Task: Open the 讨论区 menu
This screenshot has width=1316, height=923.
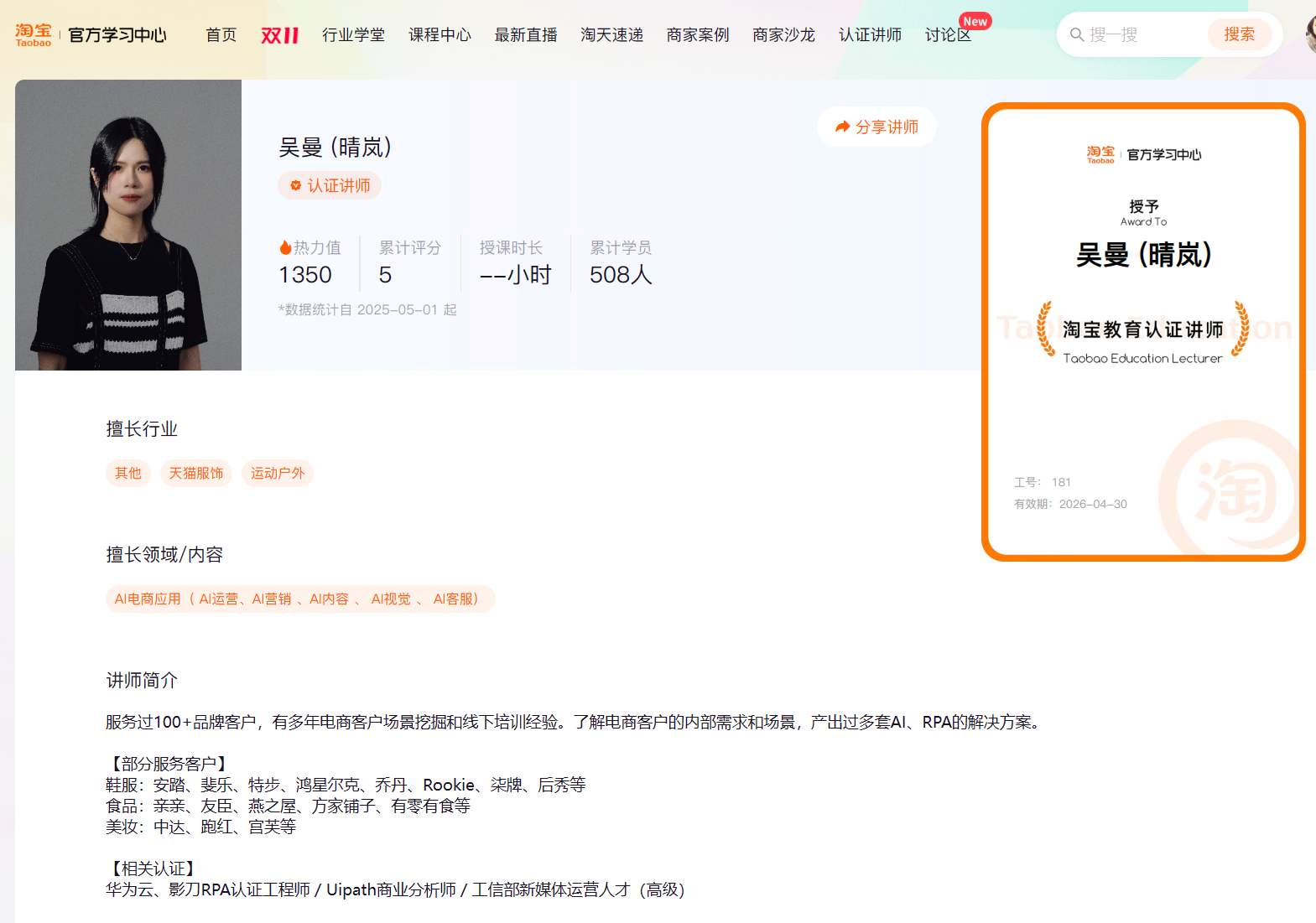Action: (x=949, y=34)
